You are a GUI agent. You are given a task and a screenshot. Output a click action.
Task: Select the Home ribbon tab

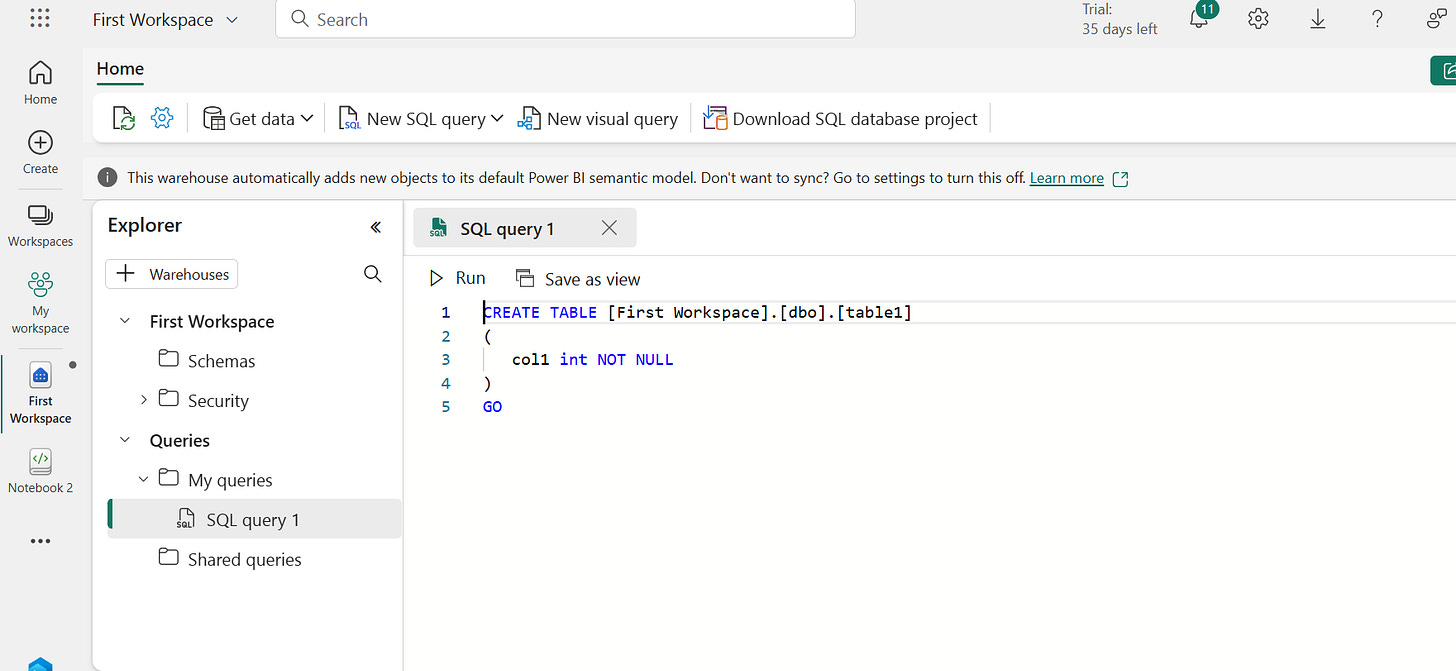point(120,69)
